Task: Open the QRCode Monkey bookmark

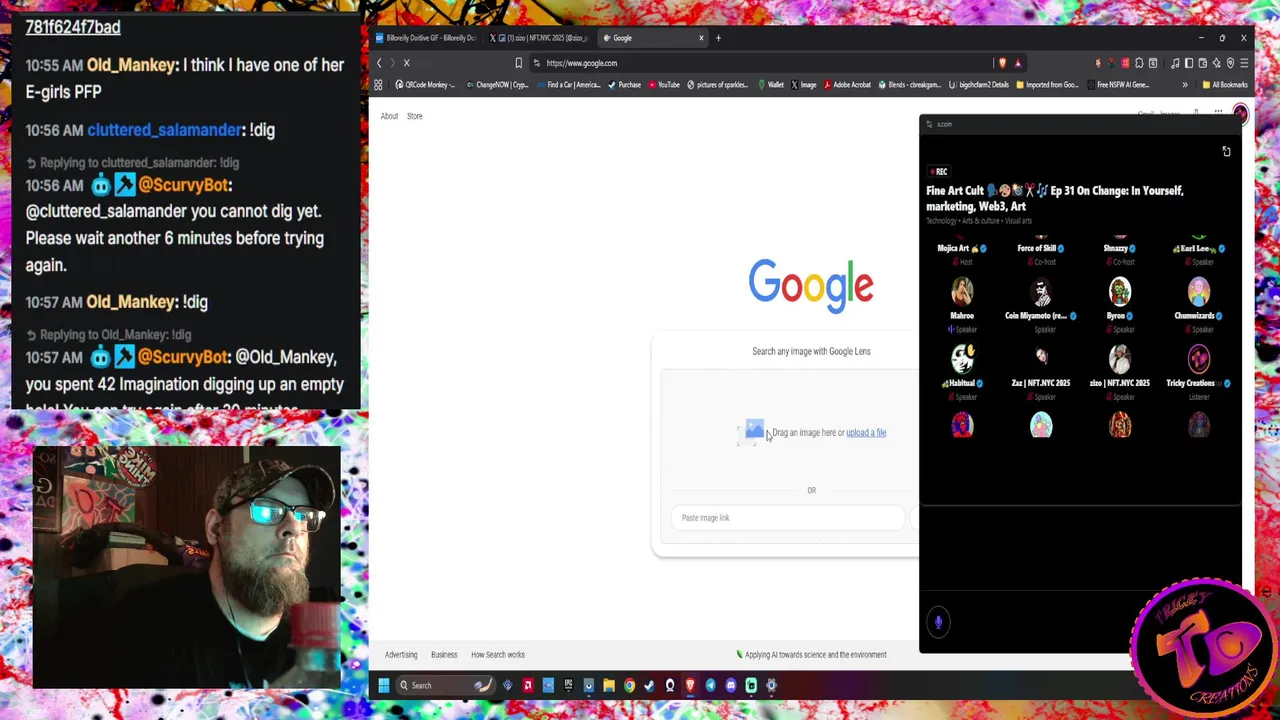Action: point(425,85)
